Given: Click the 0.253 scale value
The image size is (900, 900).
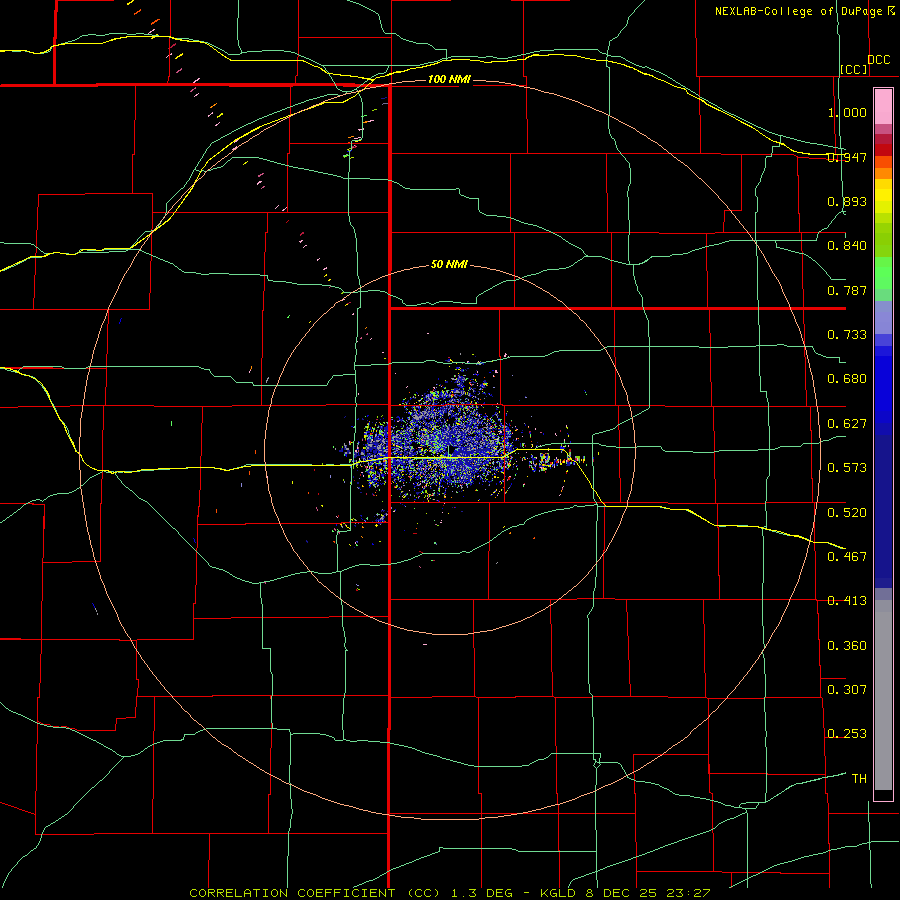Looking at the screenshot, I should click(847, 734).
